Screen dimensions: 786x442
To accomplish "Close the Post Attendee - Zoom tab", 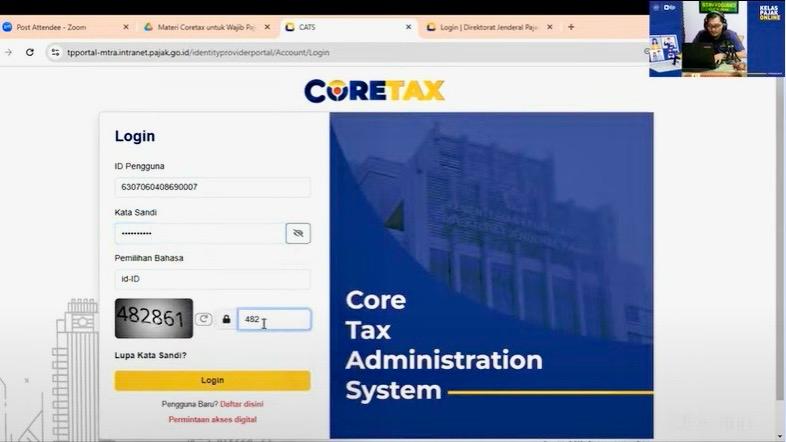I will click(x=125, y=27).
